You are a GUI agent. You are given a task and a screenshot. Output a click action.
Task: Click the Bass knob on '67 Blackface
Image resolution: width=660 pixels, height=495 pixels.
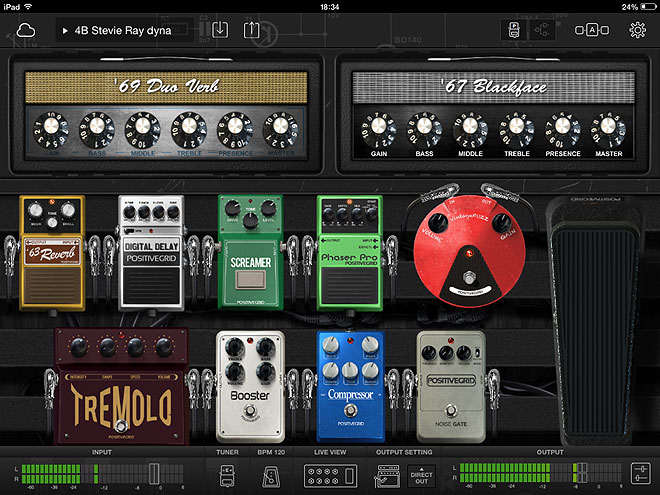pyautogui.click(x=424, y=130)
